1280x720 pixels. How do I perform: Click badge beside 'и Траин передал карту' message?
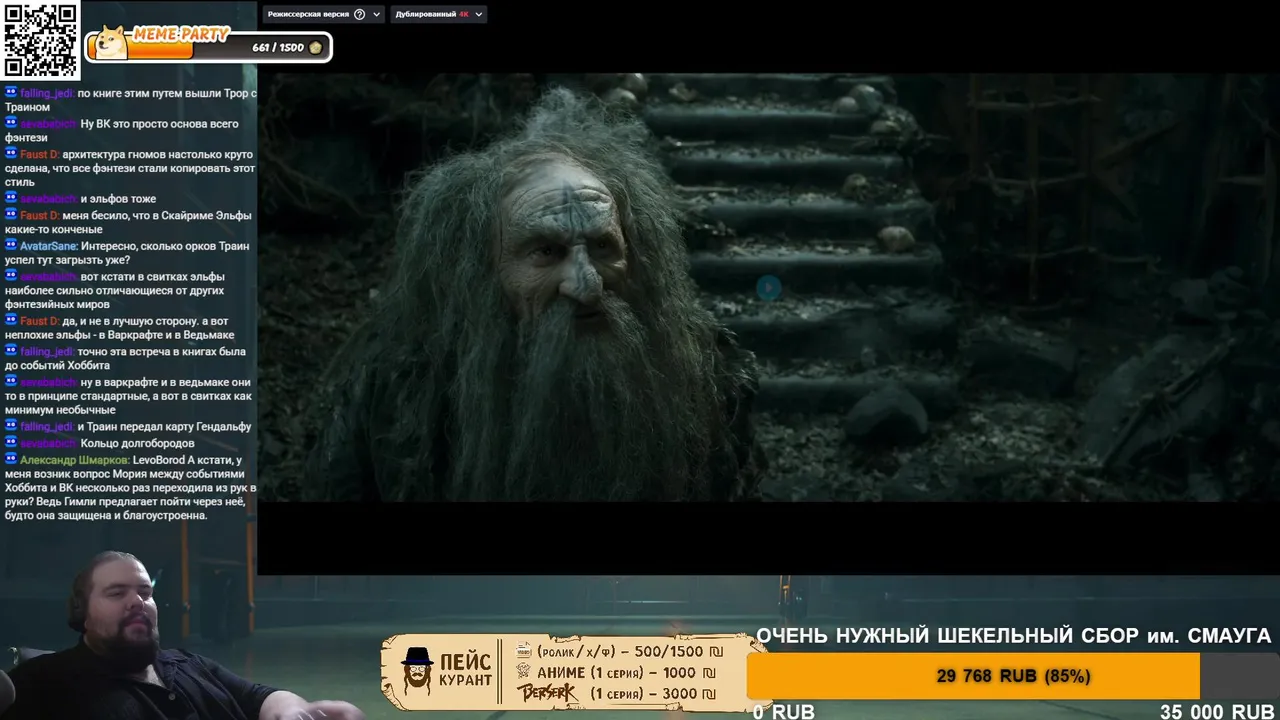tap(11, 426)
